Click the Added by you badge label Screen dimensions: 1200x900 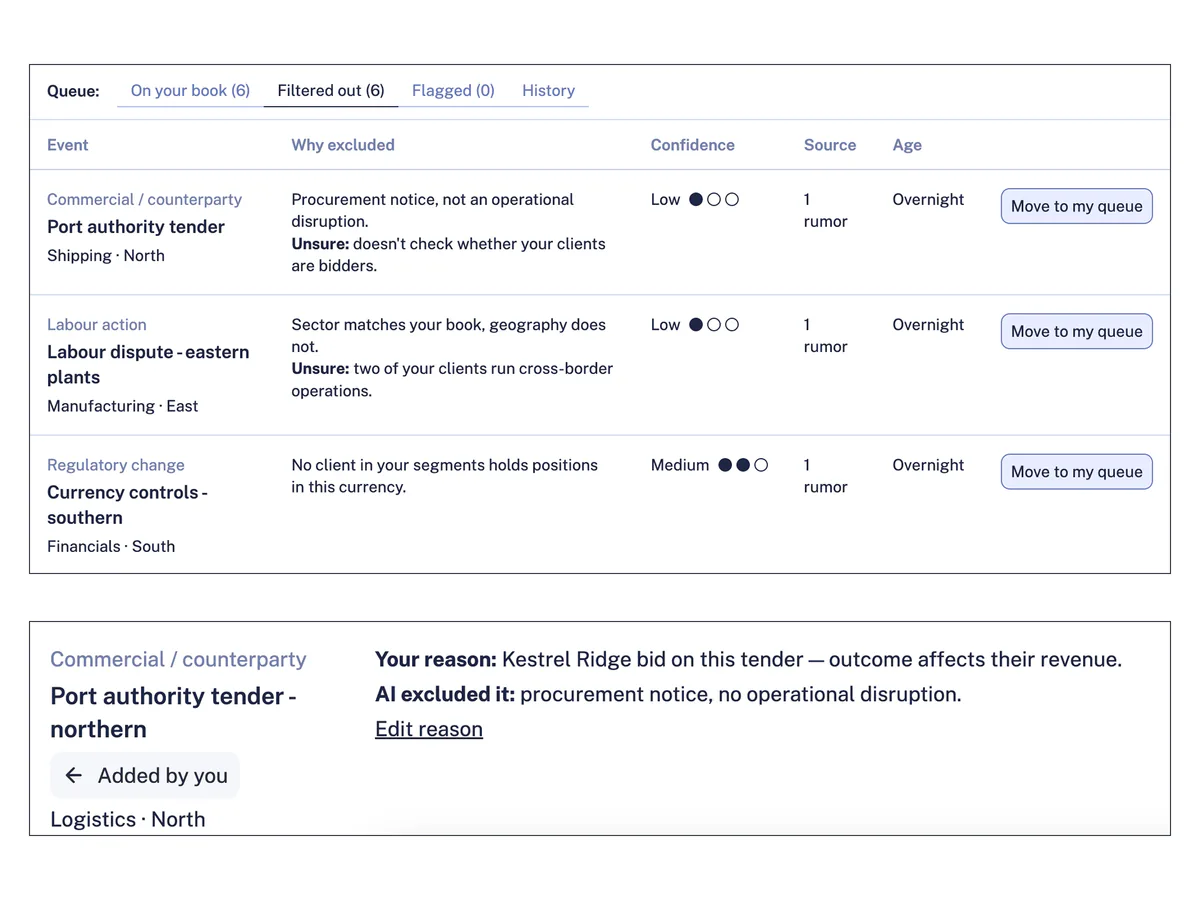163,776
